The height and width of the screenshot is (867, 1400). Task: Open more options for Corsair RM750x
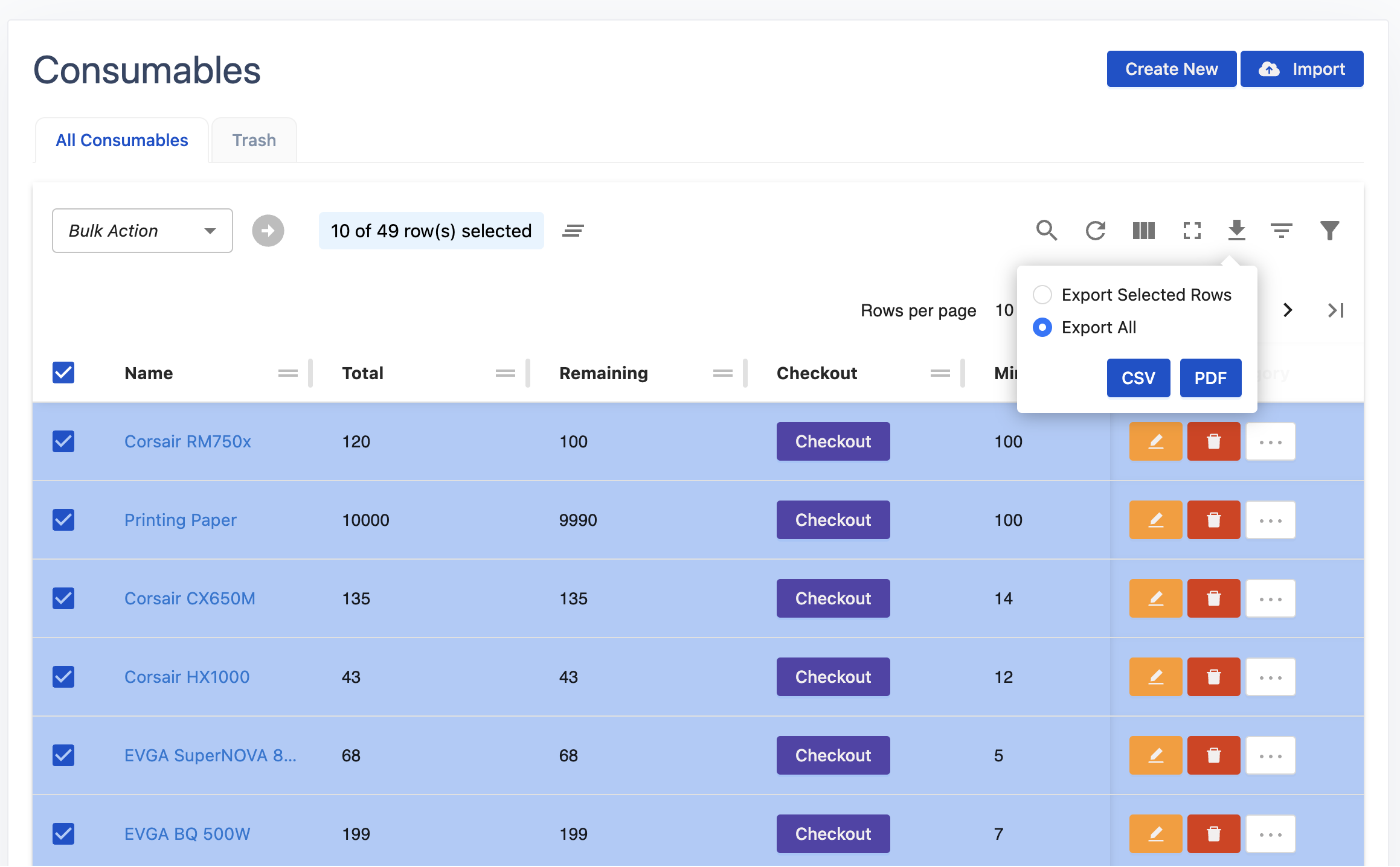coord(1271,441)
